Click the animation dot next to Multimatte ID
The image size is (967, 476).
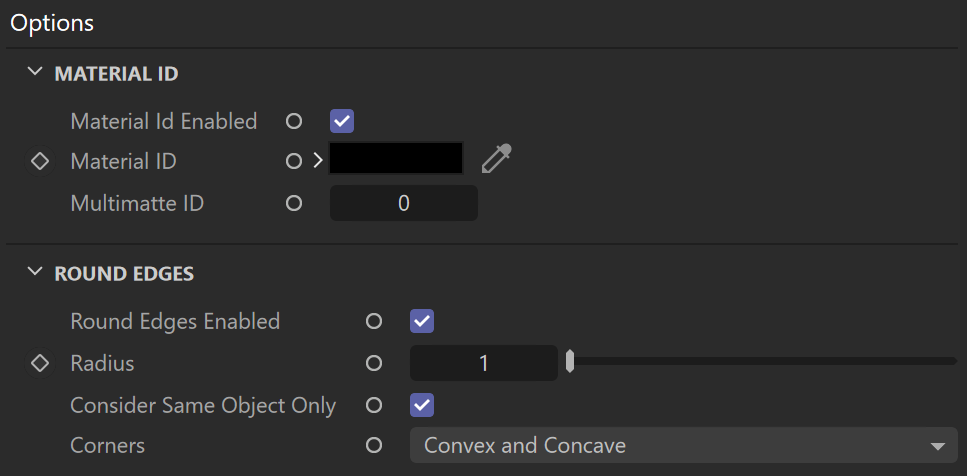pyautogui.click(x=294, y=203)
